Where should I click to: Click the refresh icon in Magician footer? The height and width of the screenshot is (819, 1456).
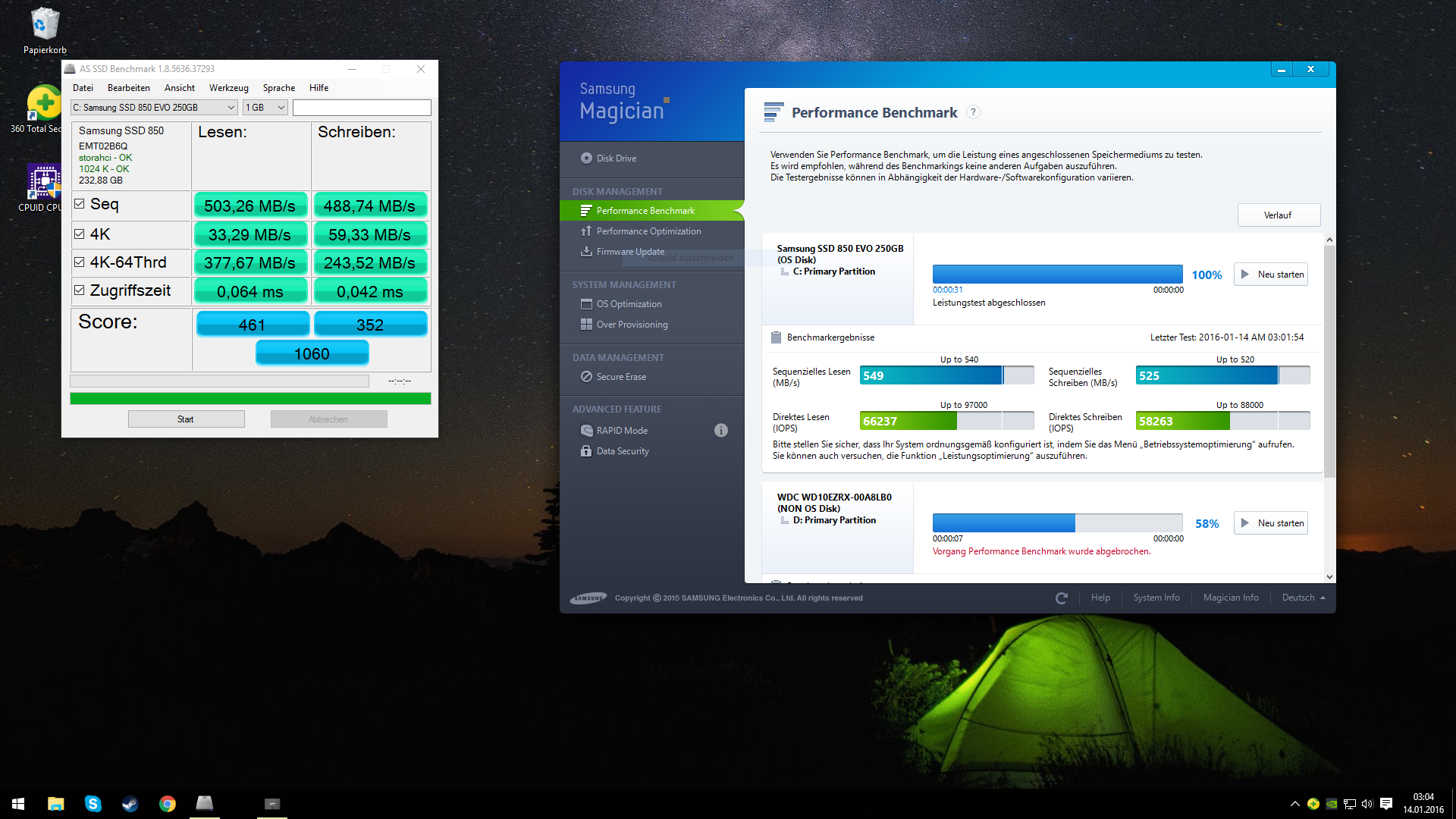pos(1061,598)
